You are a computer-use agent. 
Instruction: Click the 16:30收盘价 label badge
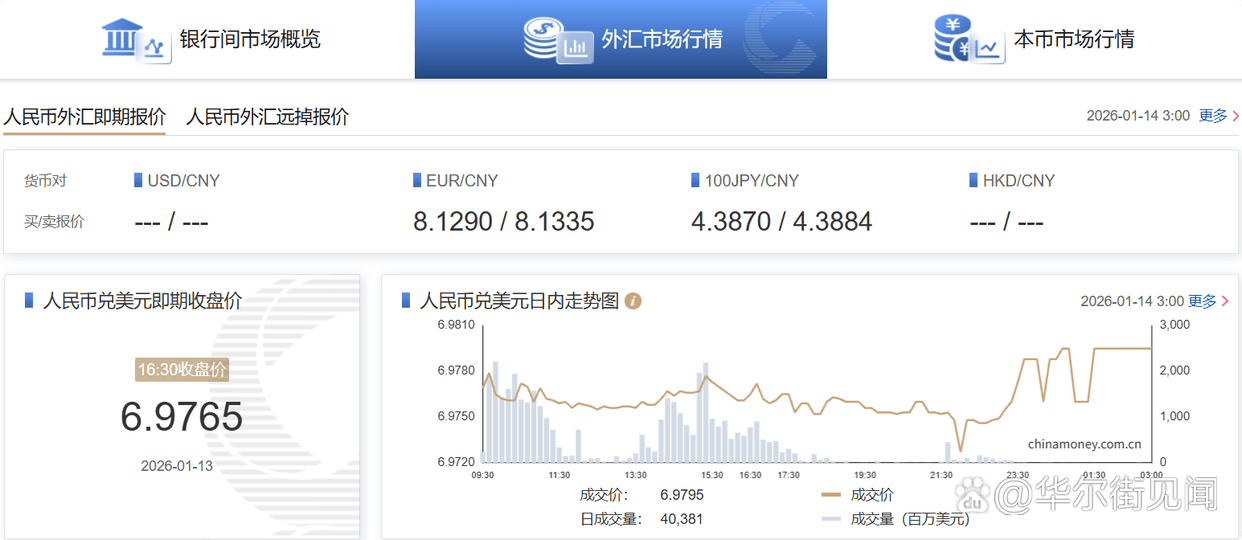(182, 369)
